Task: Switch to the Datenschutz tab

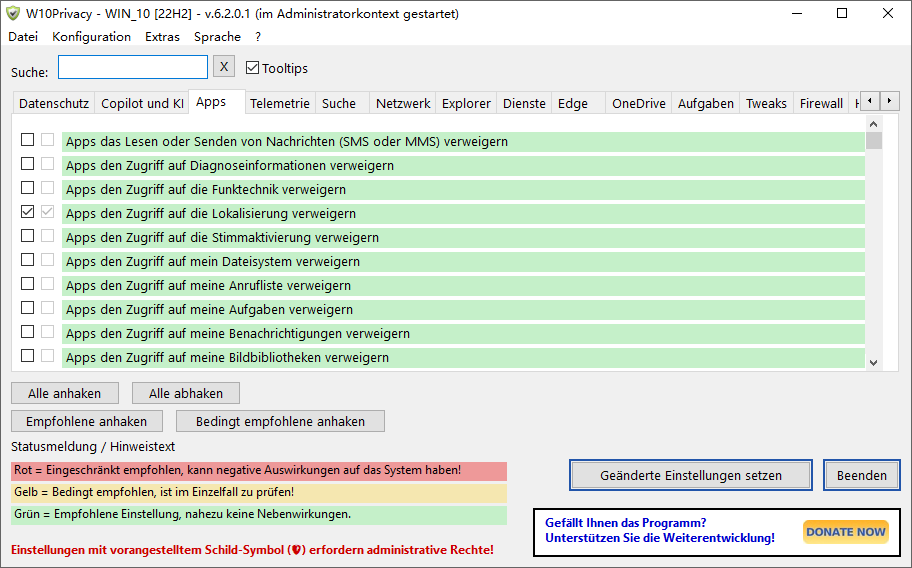Action: [x=54, y=103]
